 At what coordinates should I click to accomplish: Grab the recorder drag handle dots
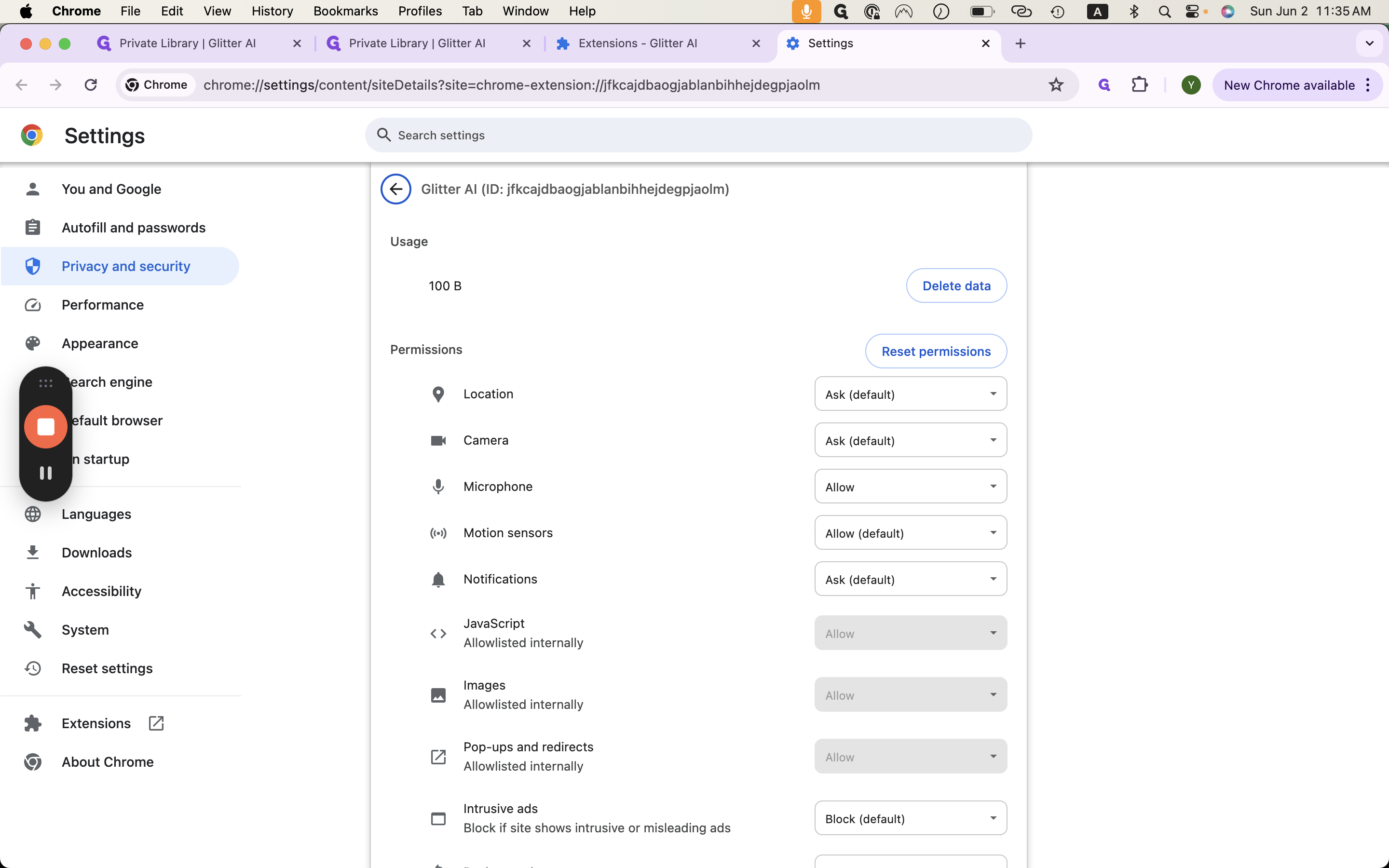pos(46,383)
